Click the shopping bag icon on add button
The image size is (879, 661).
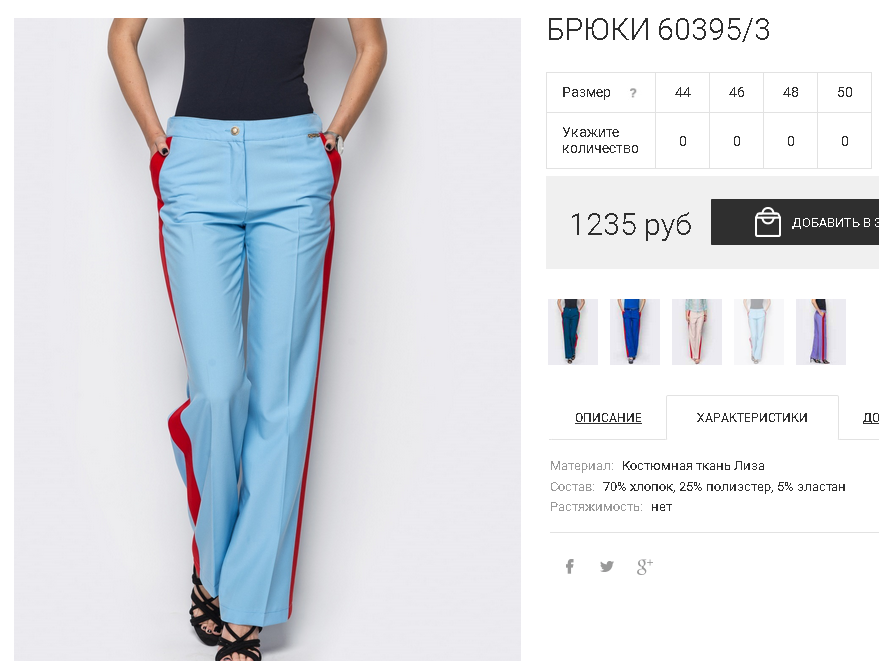(767, 222)
